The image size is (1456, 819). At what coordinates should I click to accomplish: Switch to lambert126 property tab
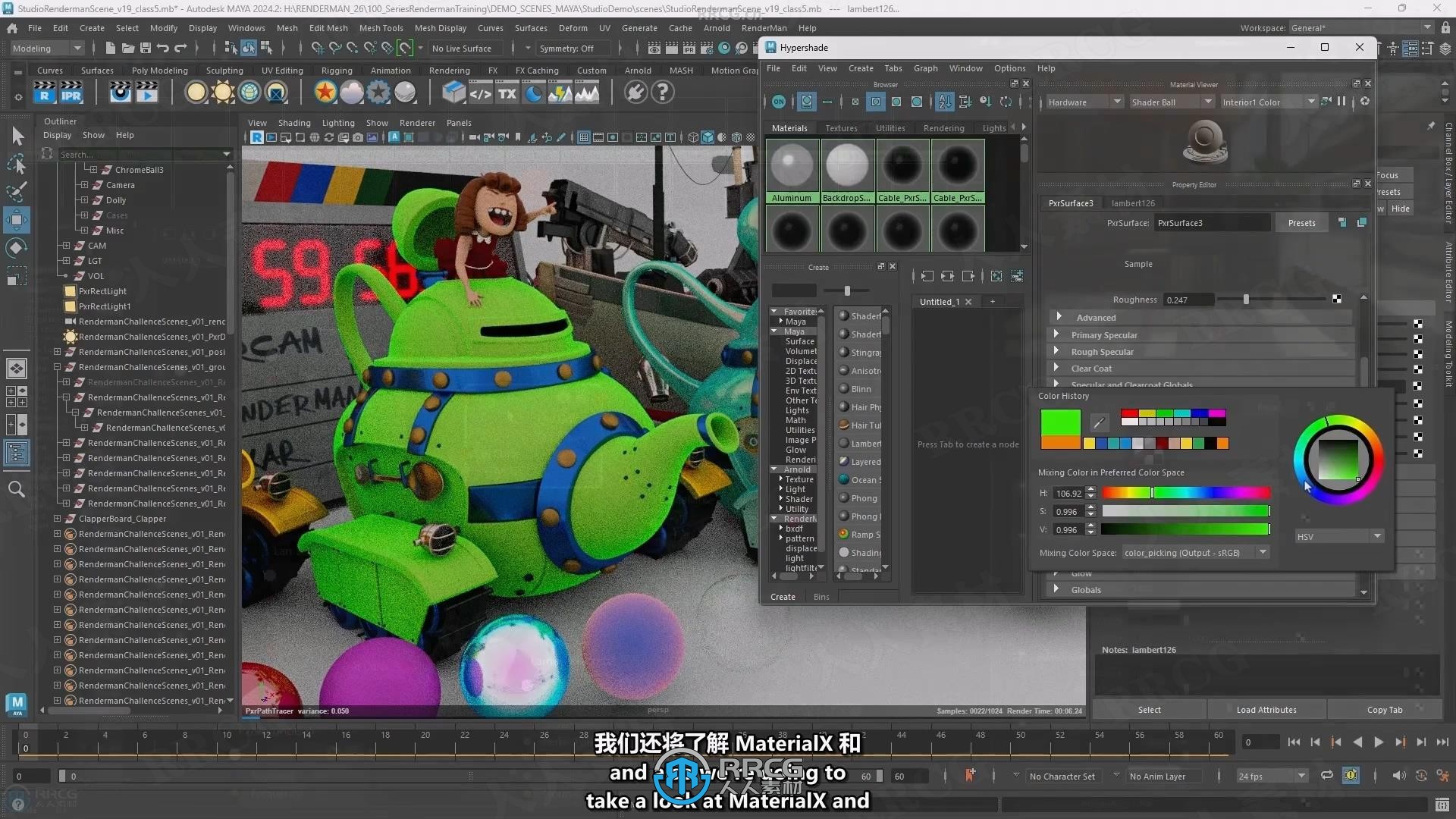(x=1133, y=203)
